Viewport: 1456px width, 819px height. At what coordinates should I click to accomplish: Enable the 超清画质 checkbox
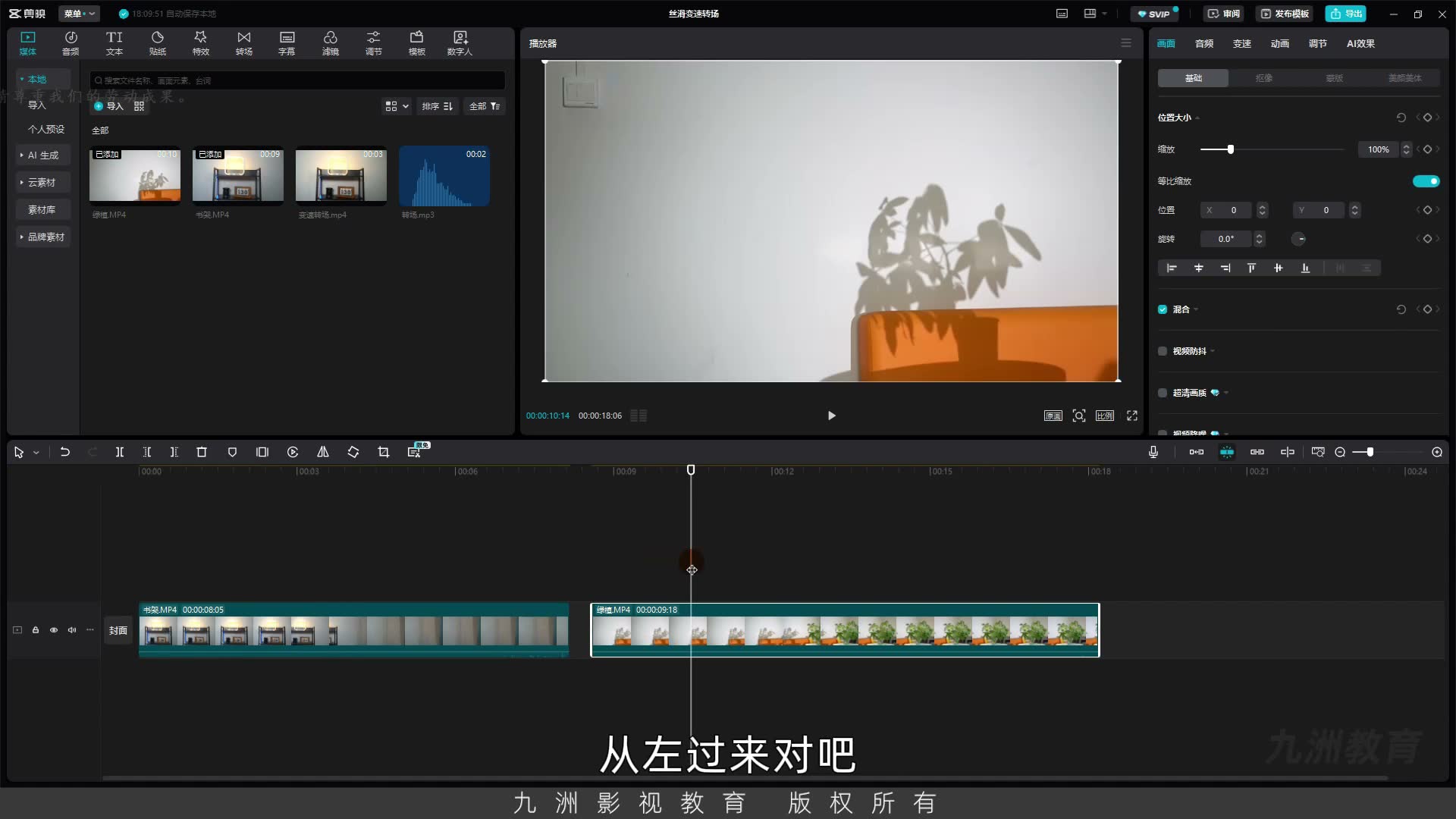tap(1163, 393)
